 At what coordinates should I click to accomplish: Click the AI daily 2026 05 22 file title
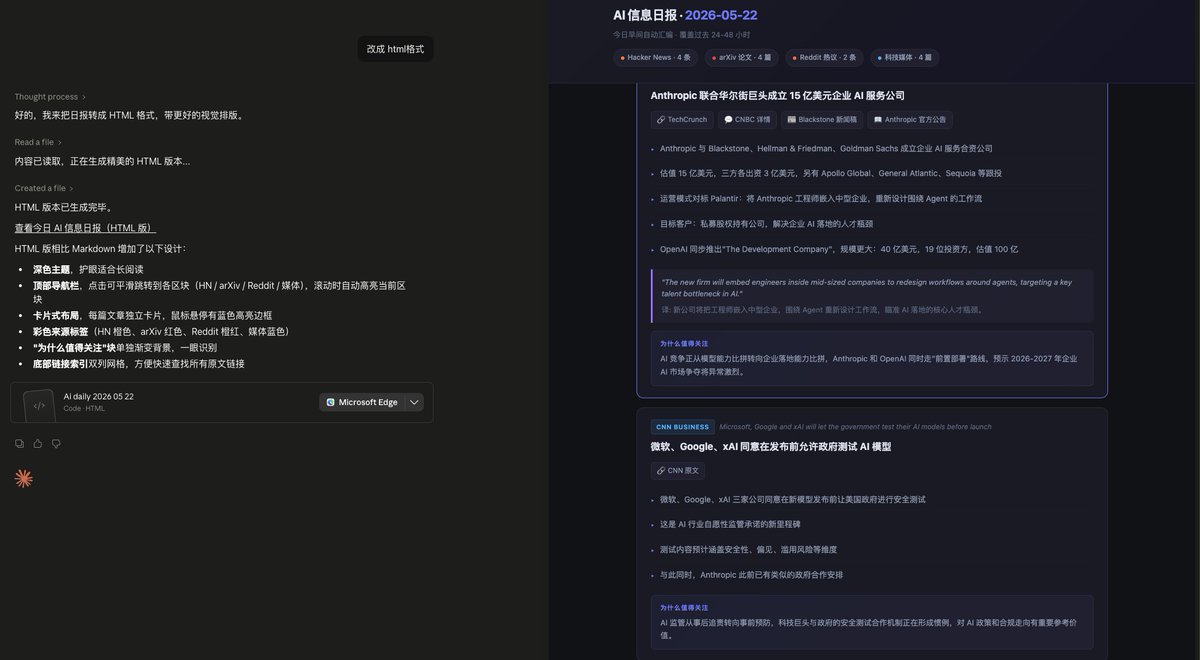(x=99, y=396)
